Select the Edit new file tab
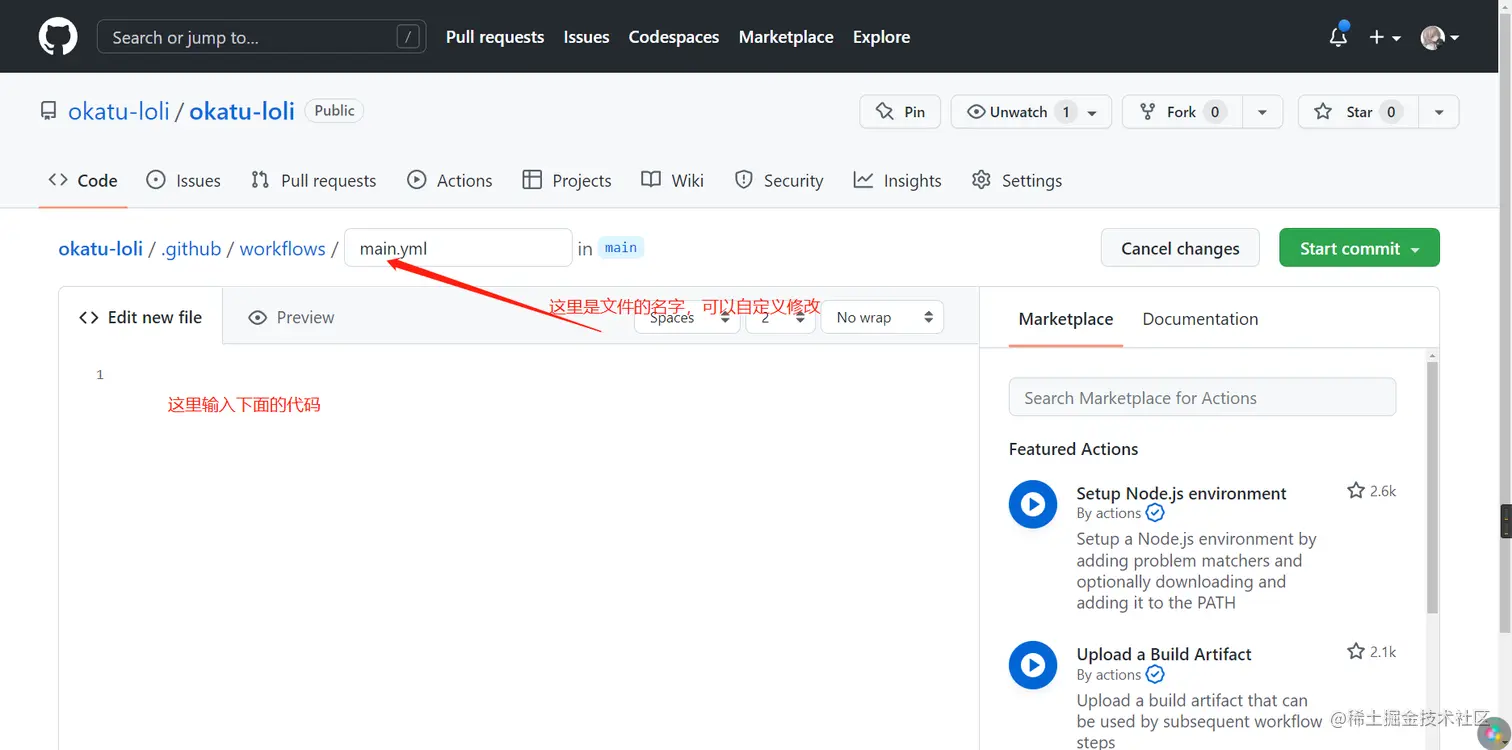Viewport: 1512px width, 750px height. click(x=141, y=317)
